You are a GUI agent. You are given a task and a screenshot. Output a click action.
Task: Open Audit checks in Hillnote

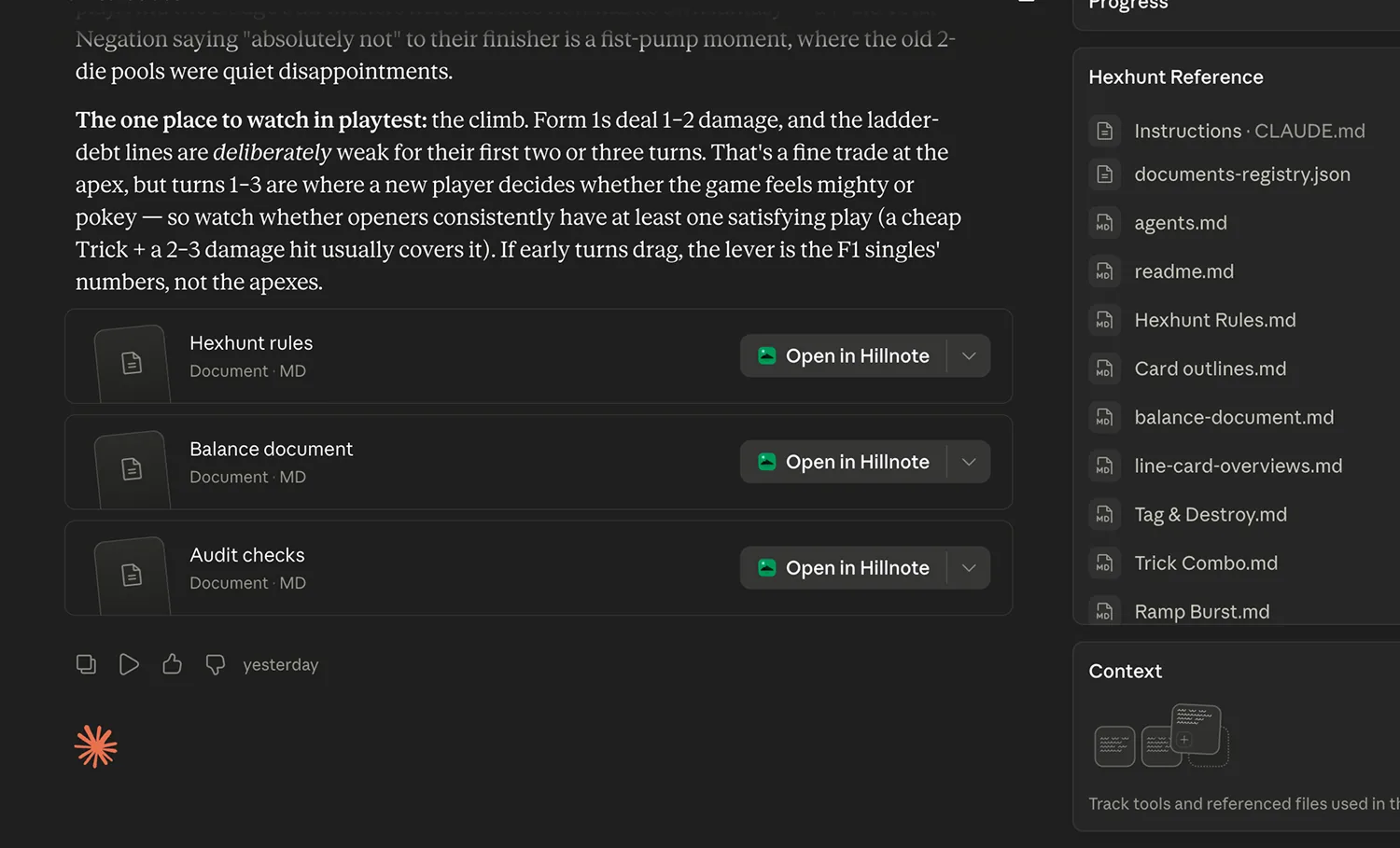844,567
